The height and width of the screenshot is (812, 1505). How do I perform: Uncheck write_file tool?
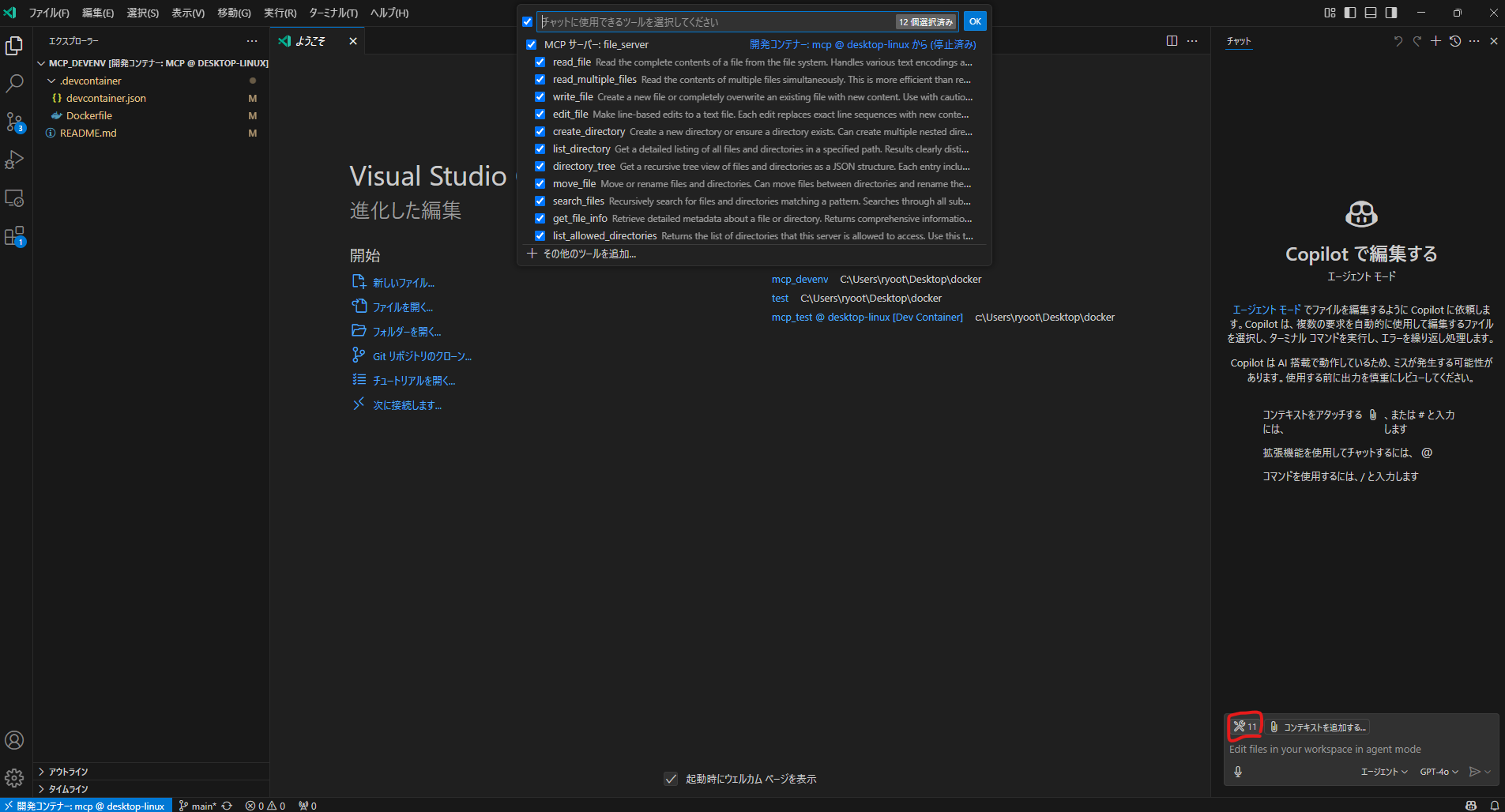(x=540, y=97)
